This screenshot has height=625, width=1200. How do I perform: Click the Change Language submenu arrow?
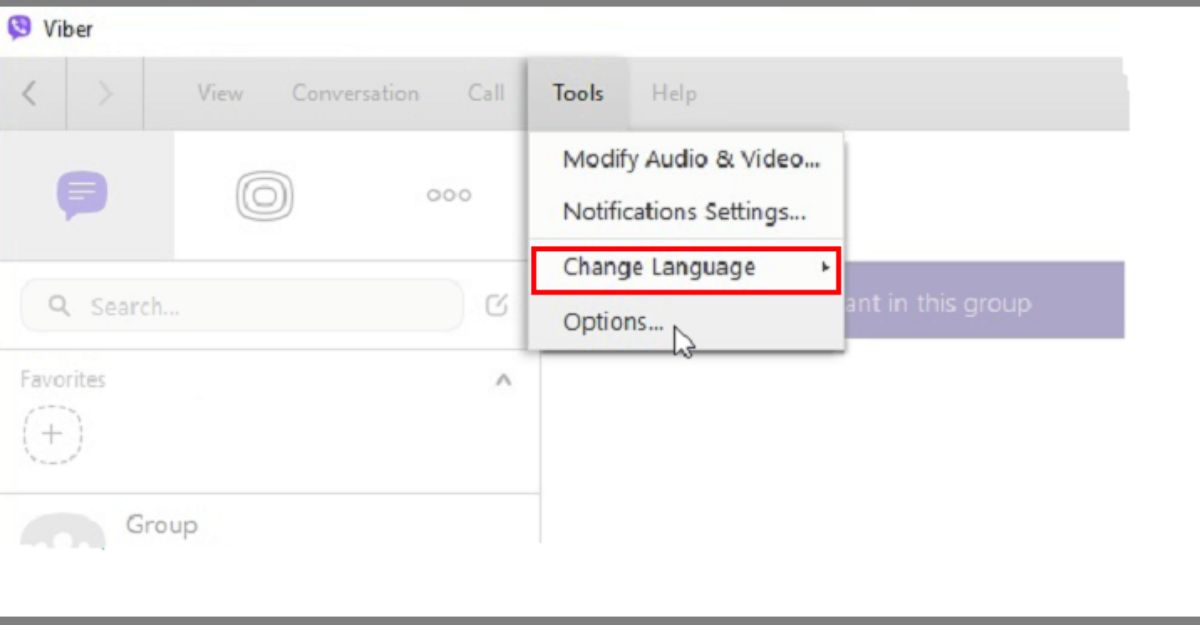825,268
